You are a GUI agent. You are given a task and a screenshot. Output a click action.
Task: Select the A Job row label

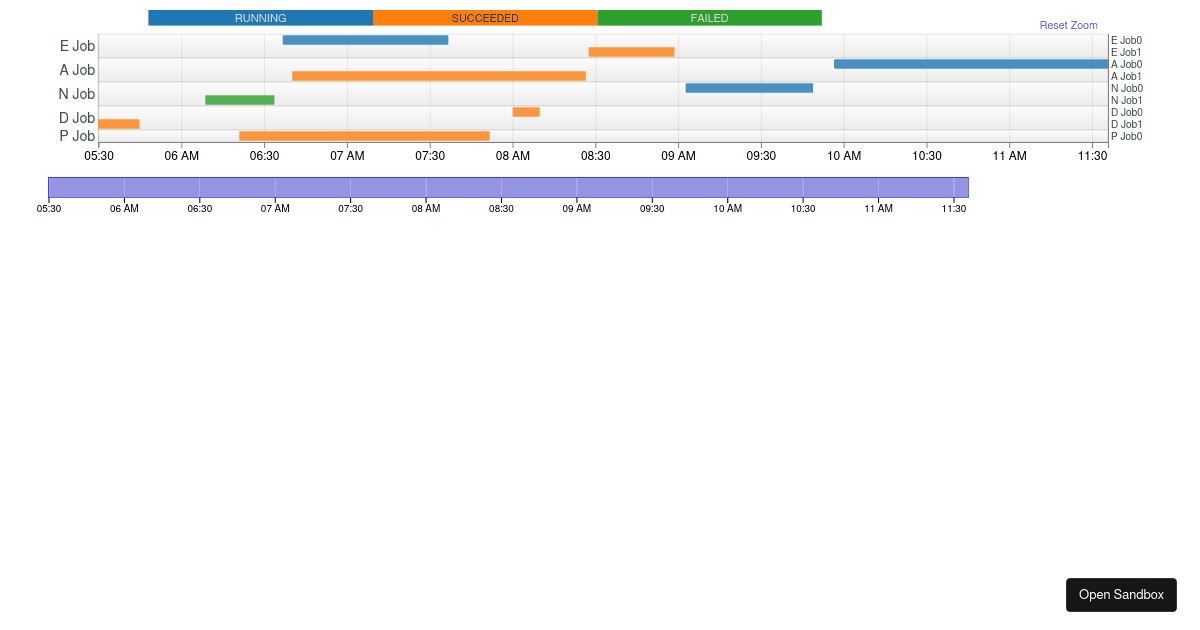click(x=77, y=70)
